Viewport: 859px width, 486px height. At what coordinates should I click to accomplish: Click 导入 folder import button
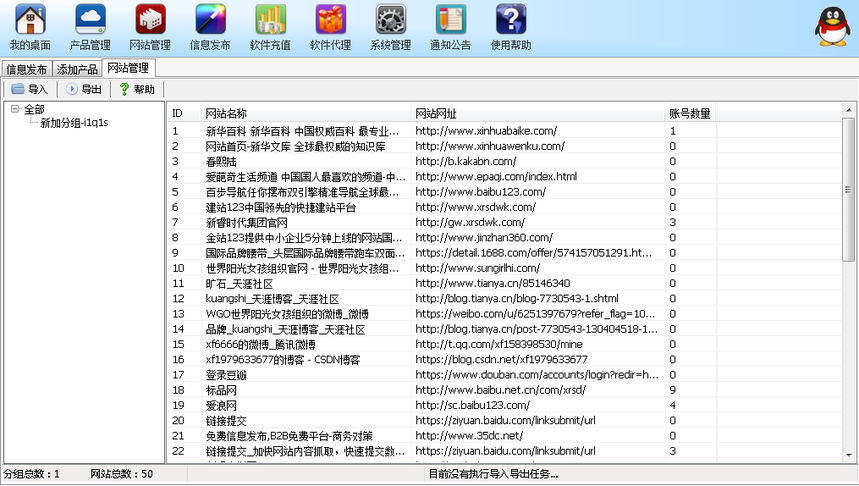(x=30, y=89)
